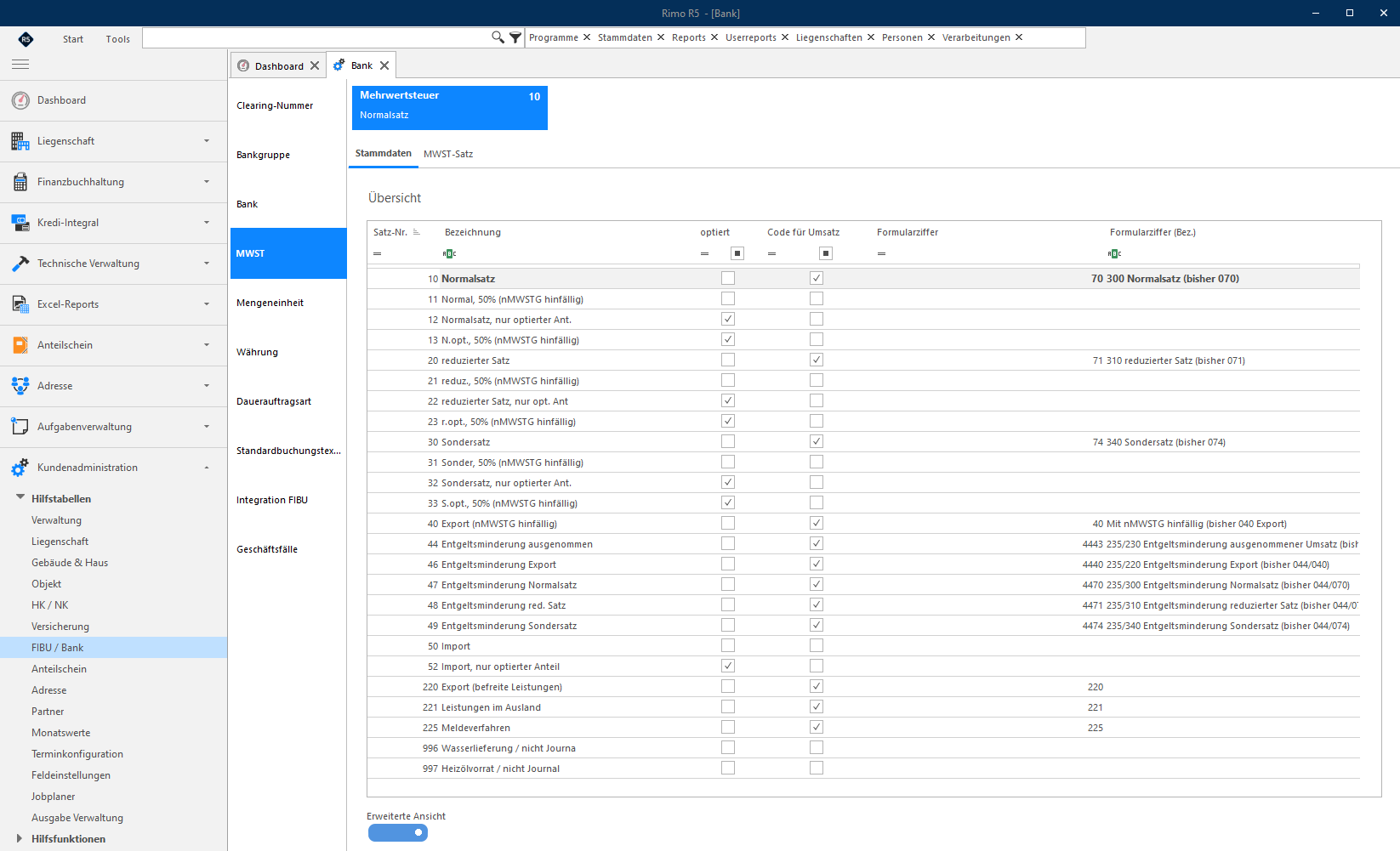
Task: Open the hamburger menu in sidebar
Action: [20, 65]
